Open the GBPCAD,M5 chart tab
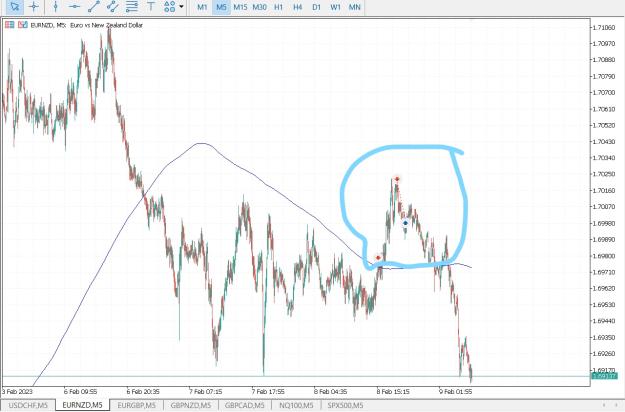625x412 pixels. 244,405
